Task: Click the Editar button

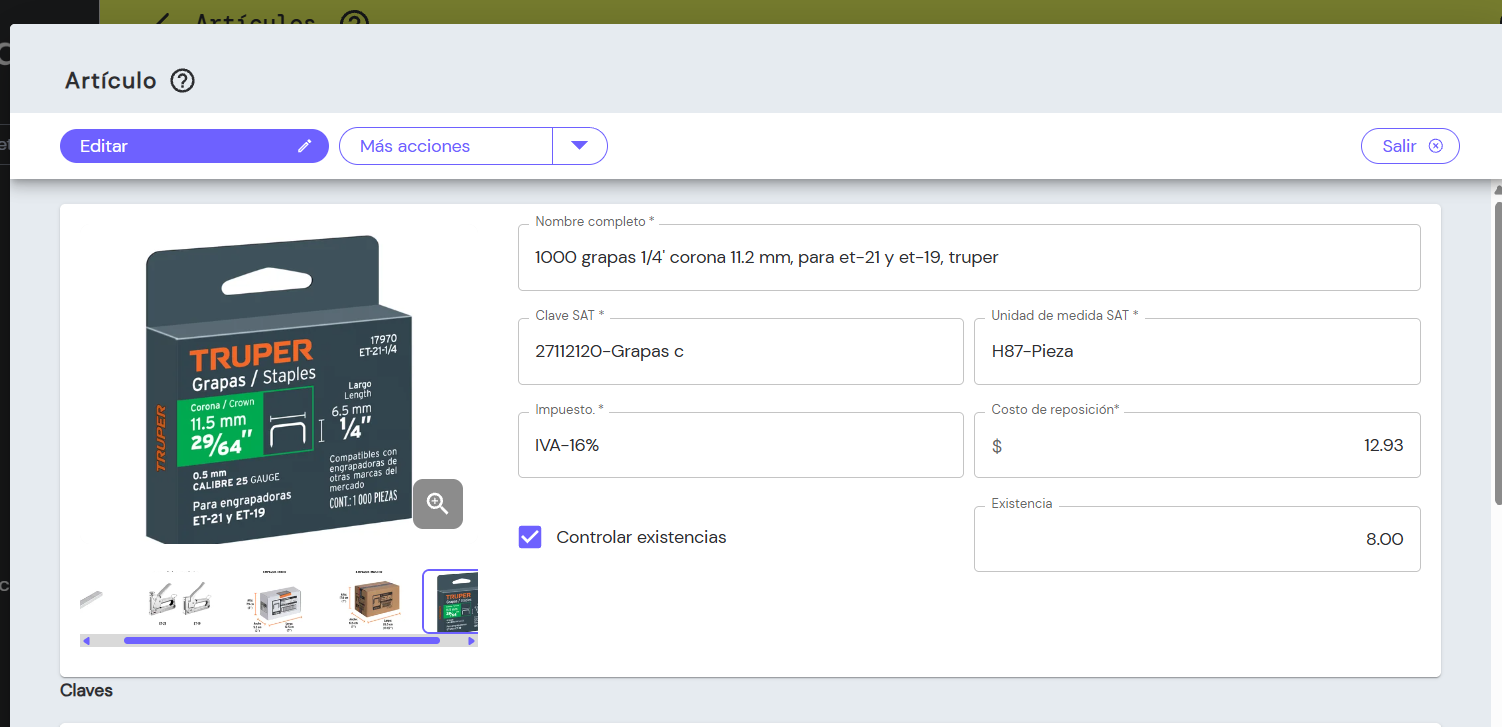Action: coord(194,146)
